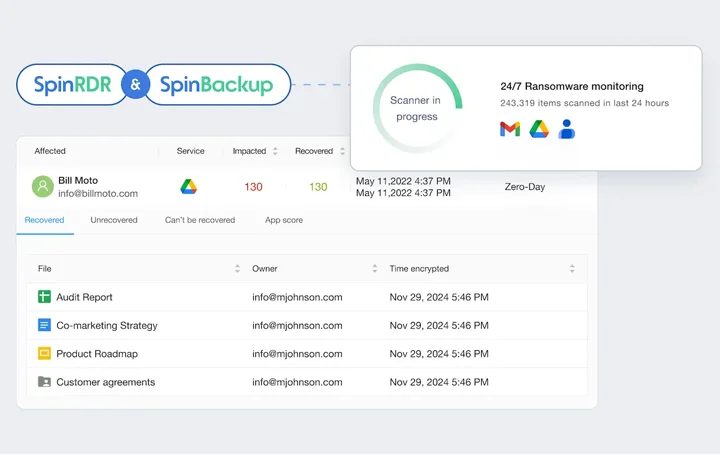This screenshot has width=720, height=455.
Task: Click the Scanner in progress circular indicator
Action: (417, 109)
